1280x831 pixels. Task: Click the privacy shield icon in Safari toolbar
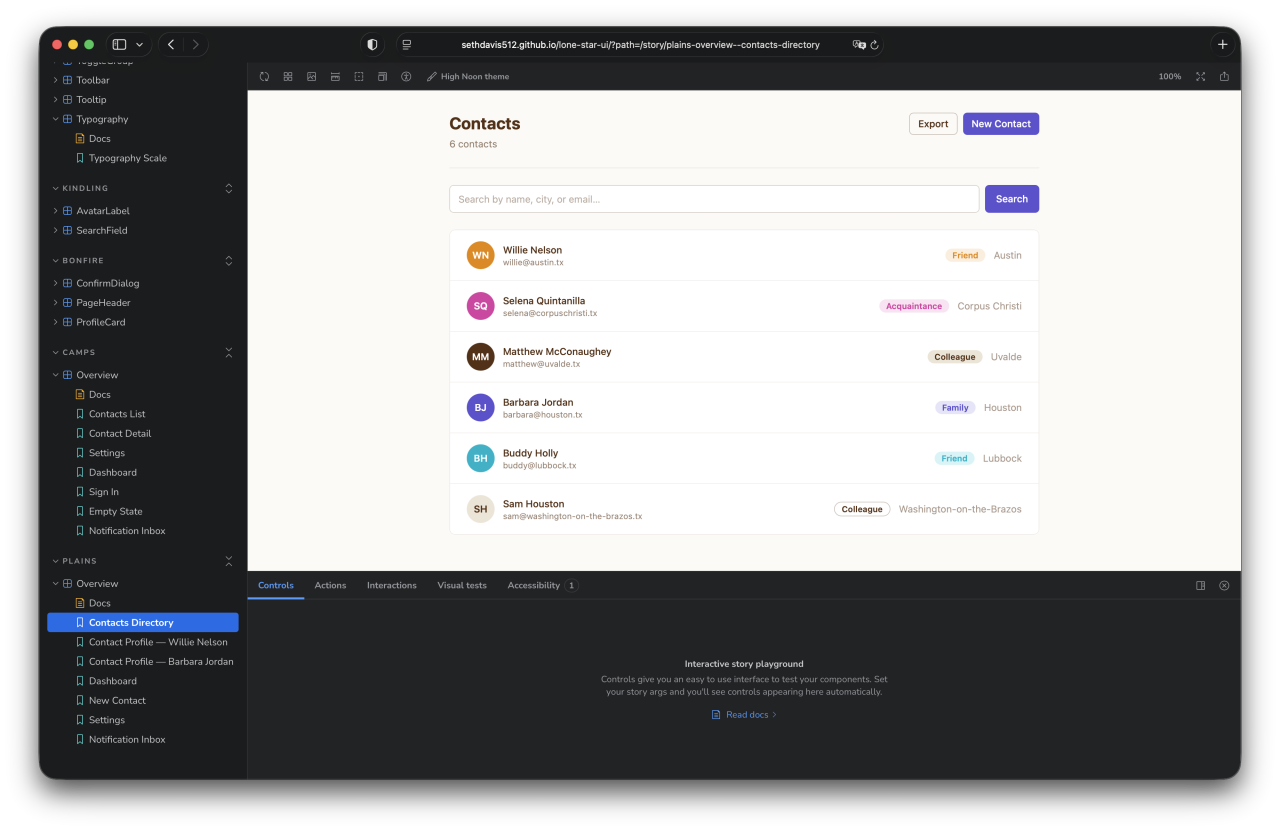click(371, 44)
